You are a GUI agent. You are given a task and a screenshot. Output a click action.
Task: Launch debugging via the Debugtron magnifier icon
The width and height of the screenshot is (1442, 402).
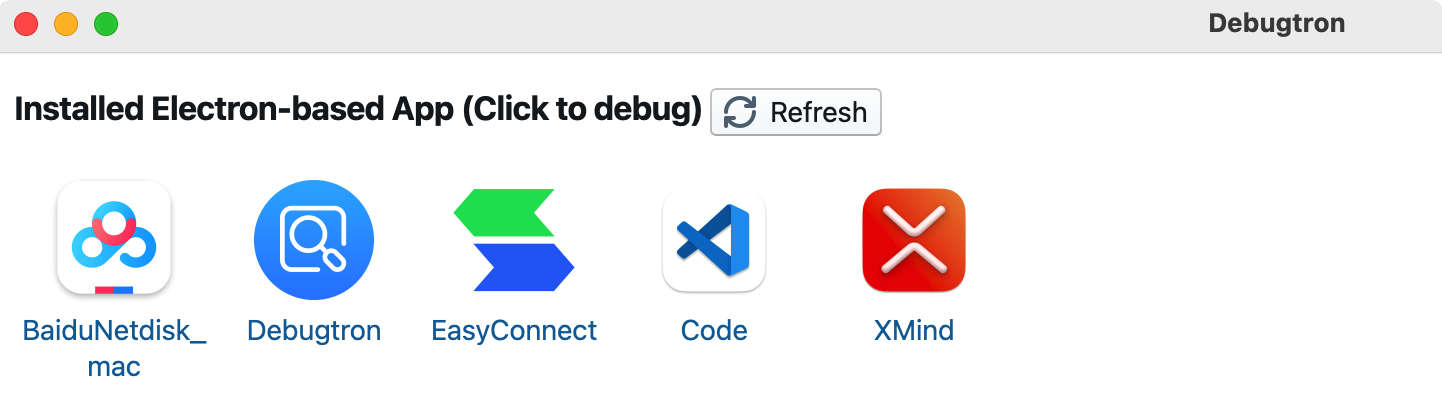tap(314, 240)
